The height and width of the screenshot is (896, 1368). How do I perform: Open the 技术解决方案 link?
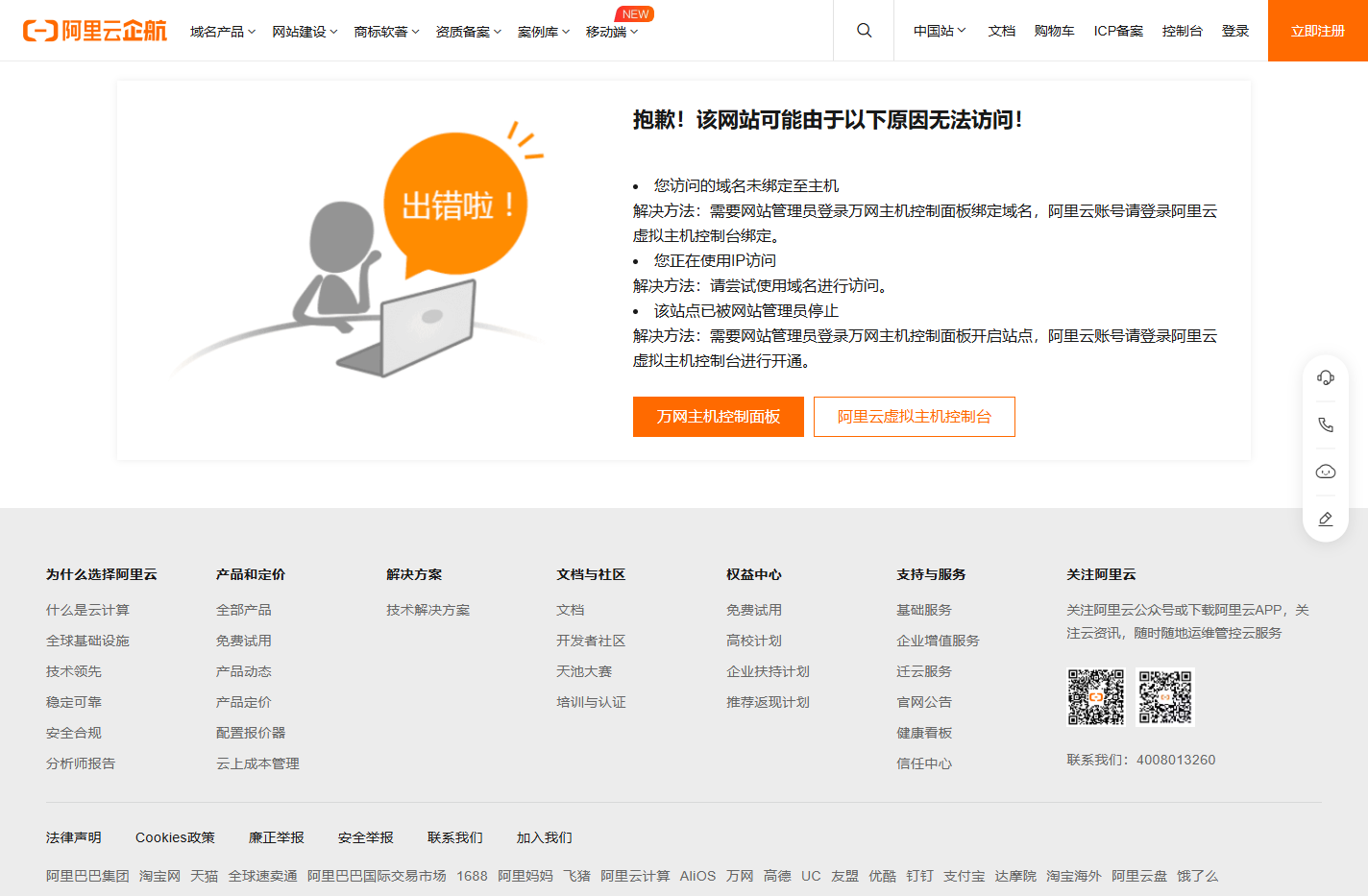pyautogui.click(x=428, y=610)
